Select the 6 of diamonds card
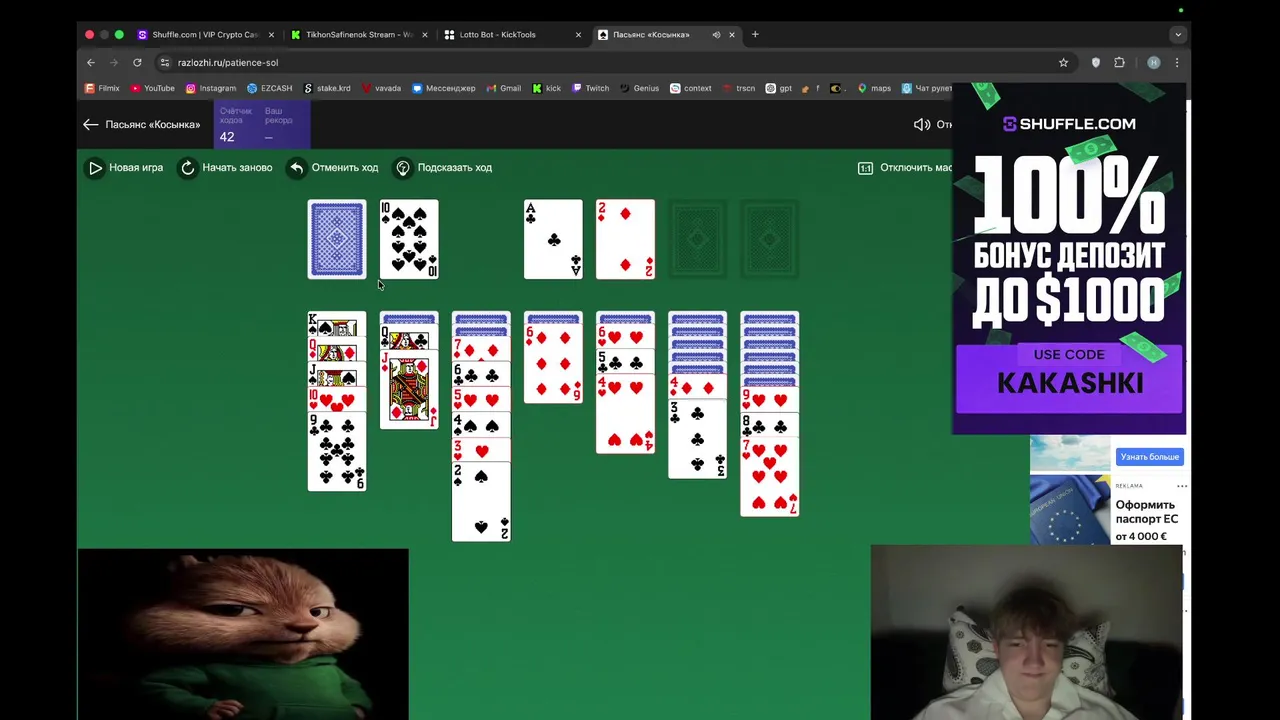The width and height of the screenshot is (1280, 720). (x=553, y=364)
